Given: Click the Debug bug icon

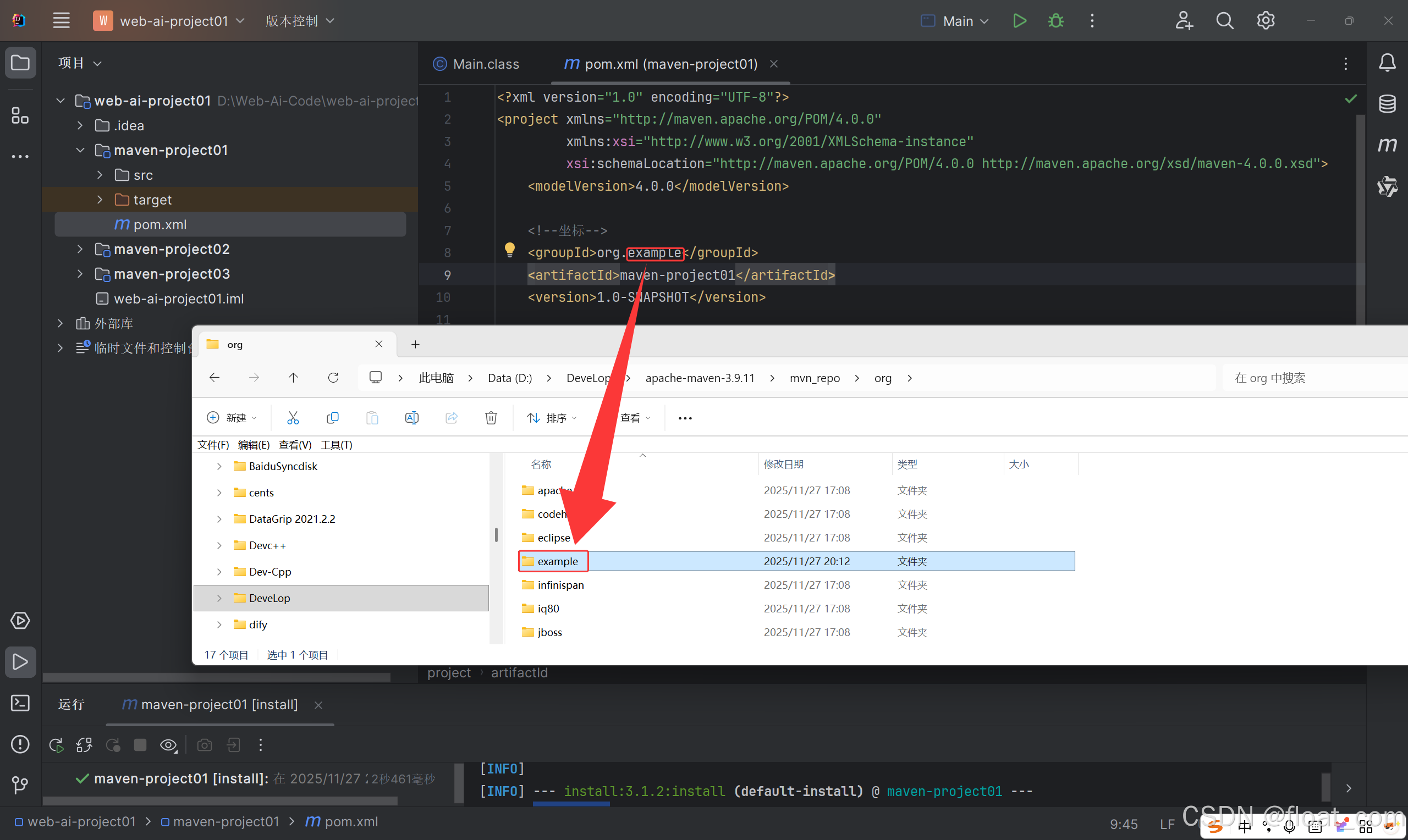Looking at the screenshot, I should (x=1055, y=21).
